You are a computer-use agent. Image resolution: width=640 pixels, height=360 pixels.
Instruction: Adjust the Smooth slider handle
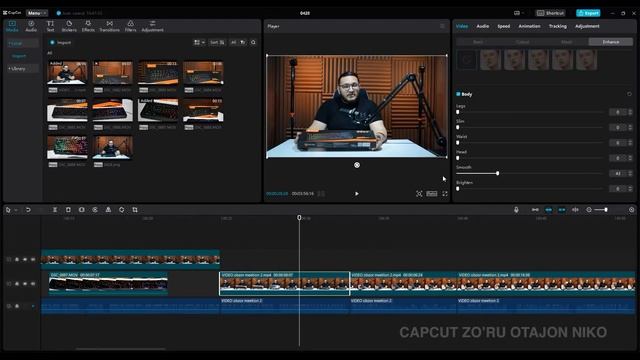point(498,173)
